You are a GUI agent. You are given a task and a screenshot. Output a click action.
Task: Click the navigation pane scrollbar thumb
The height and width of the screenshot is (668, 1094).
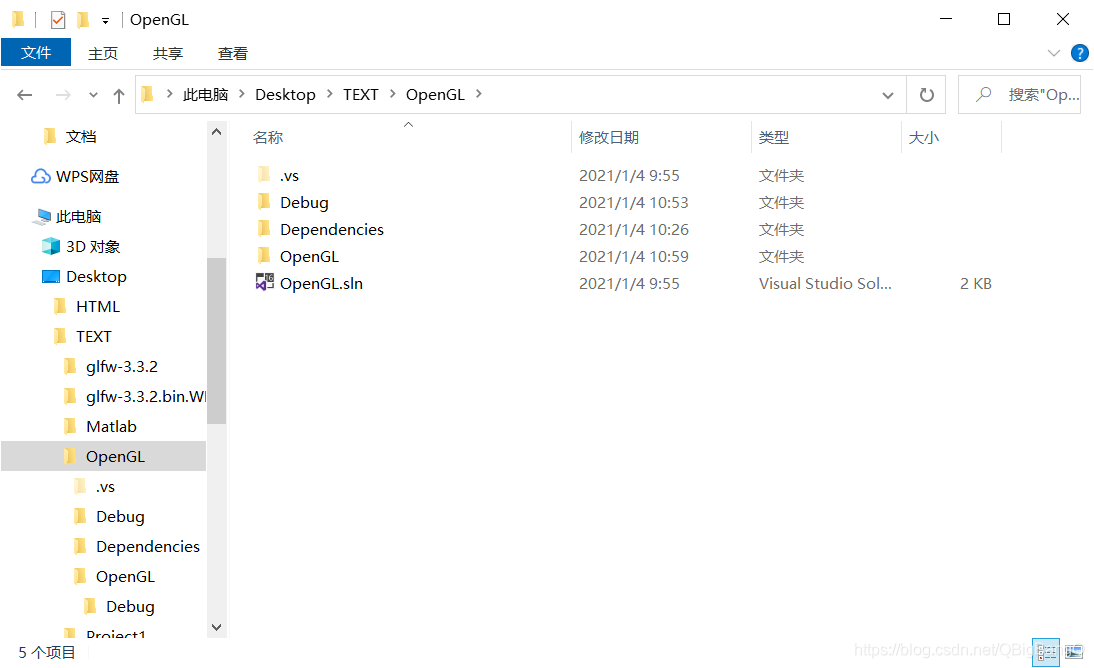(216, 341)
